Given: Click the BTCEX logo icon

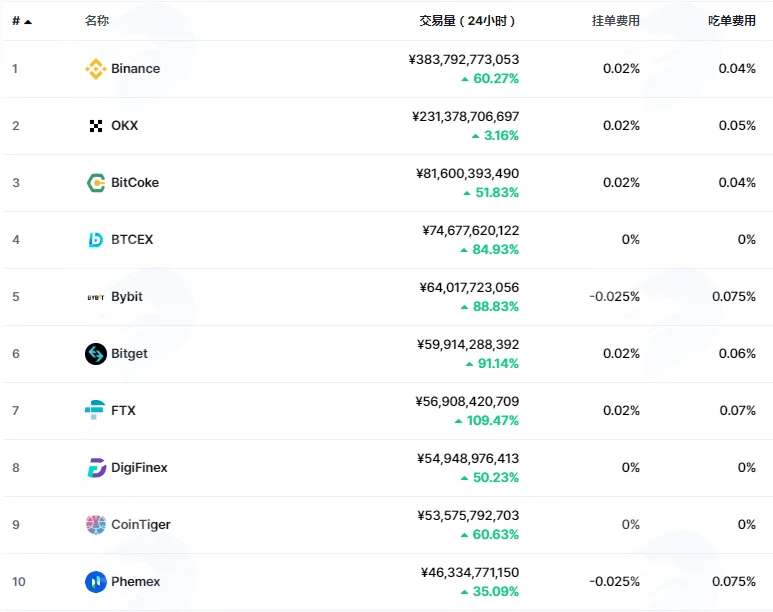Looking at the screenshot, I should [x=96, y=240].
